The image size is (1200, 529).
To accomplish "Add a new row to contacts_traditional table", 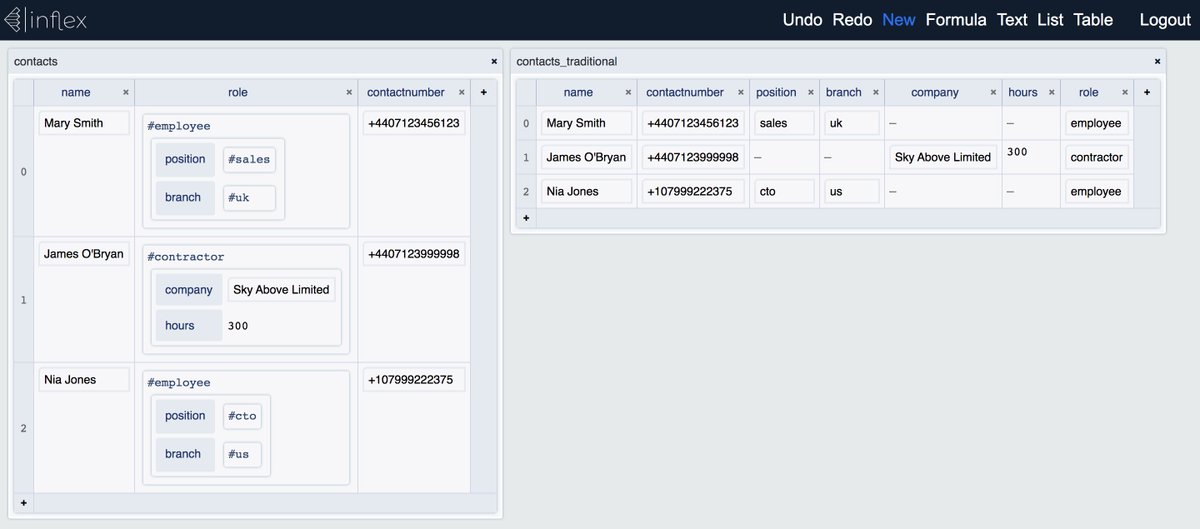I will [526, 218].
